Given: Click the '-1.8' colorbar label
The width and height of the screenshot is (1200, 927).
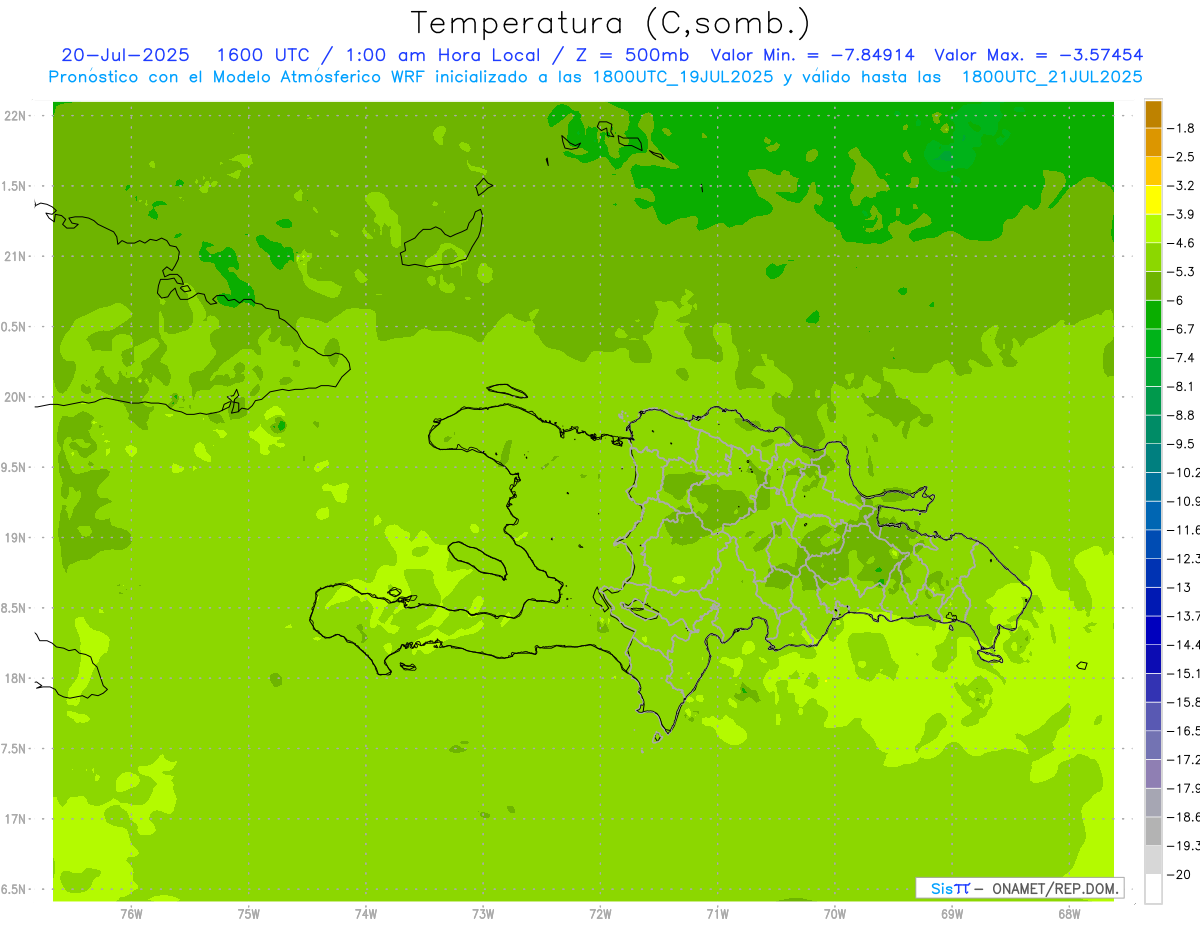Looking at the screenshot, I should [x=1181, y=128].
